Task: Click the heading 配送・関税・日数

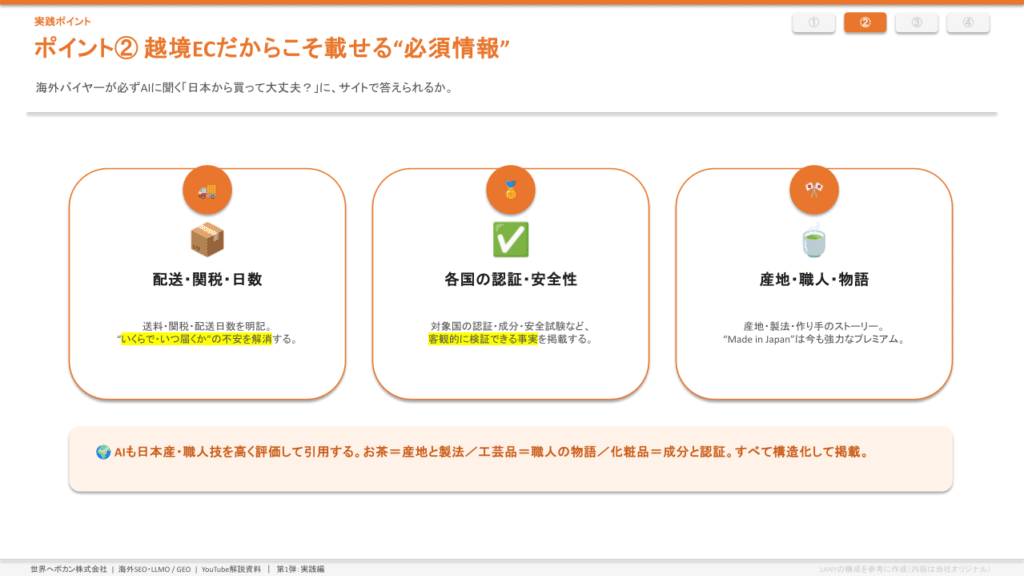Action: (207, 280)
